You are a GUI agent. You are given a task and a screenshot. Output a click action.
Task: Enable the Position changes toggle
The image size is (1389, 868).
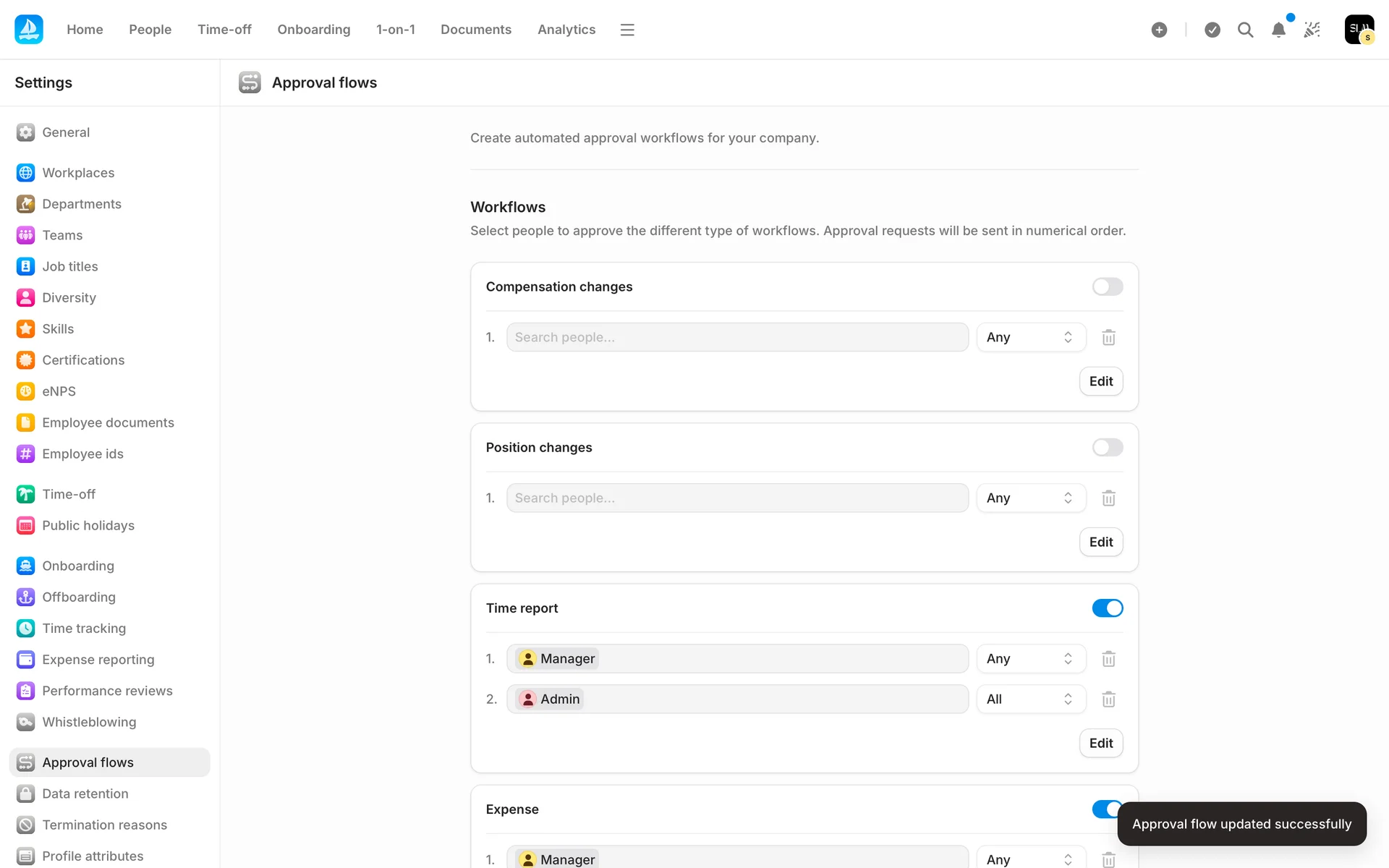(x=1107, y=447)
